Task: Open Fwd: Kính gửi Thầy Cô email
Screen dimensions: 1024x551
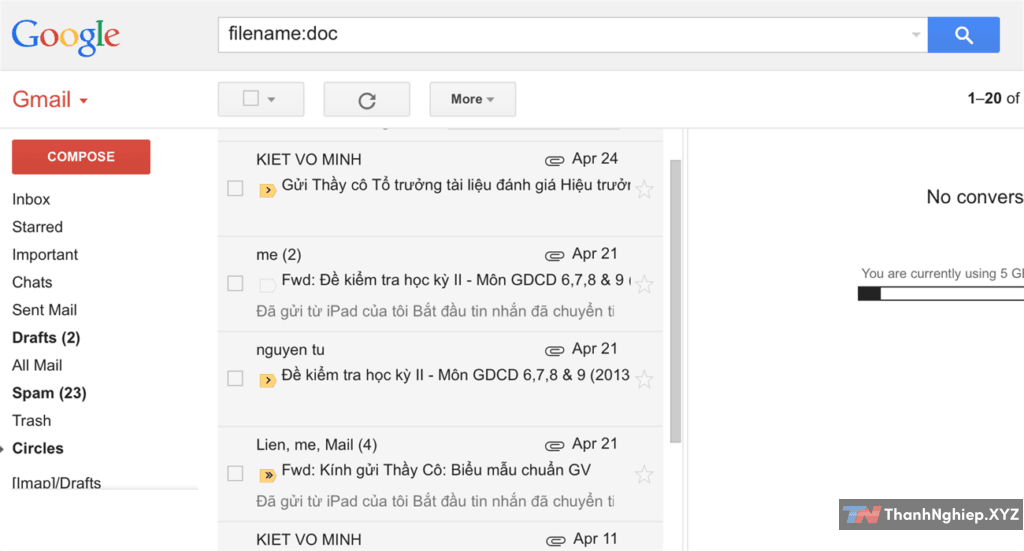Action: pyautogui.click(x=440, y=474)
